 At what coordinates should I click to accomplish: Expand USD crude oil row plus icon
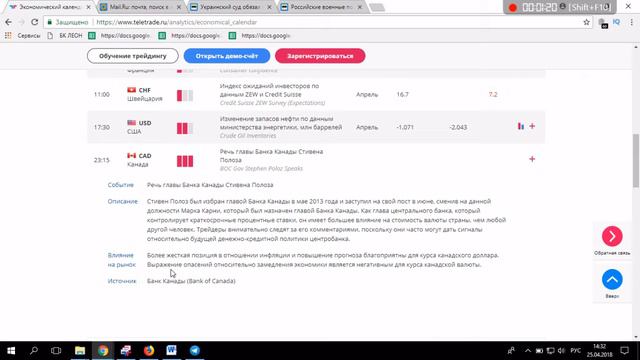point(532,127)
